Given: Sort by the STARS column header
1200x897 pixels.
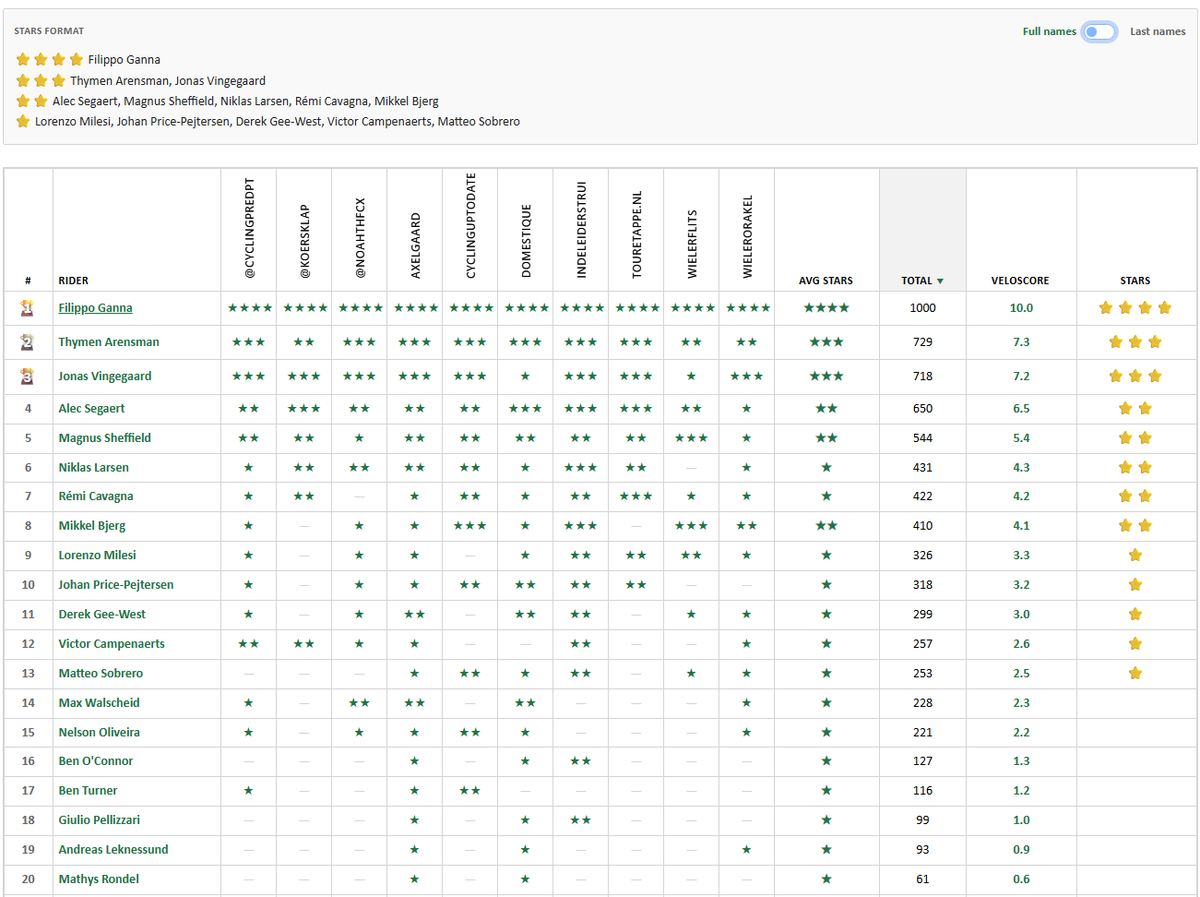Looking at the screenshot, I should [x=1135, y=281].
